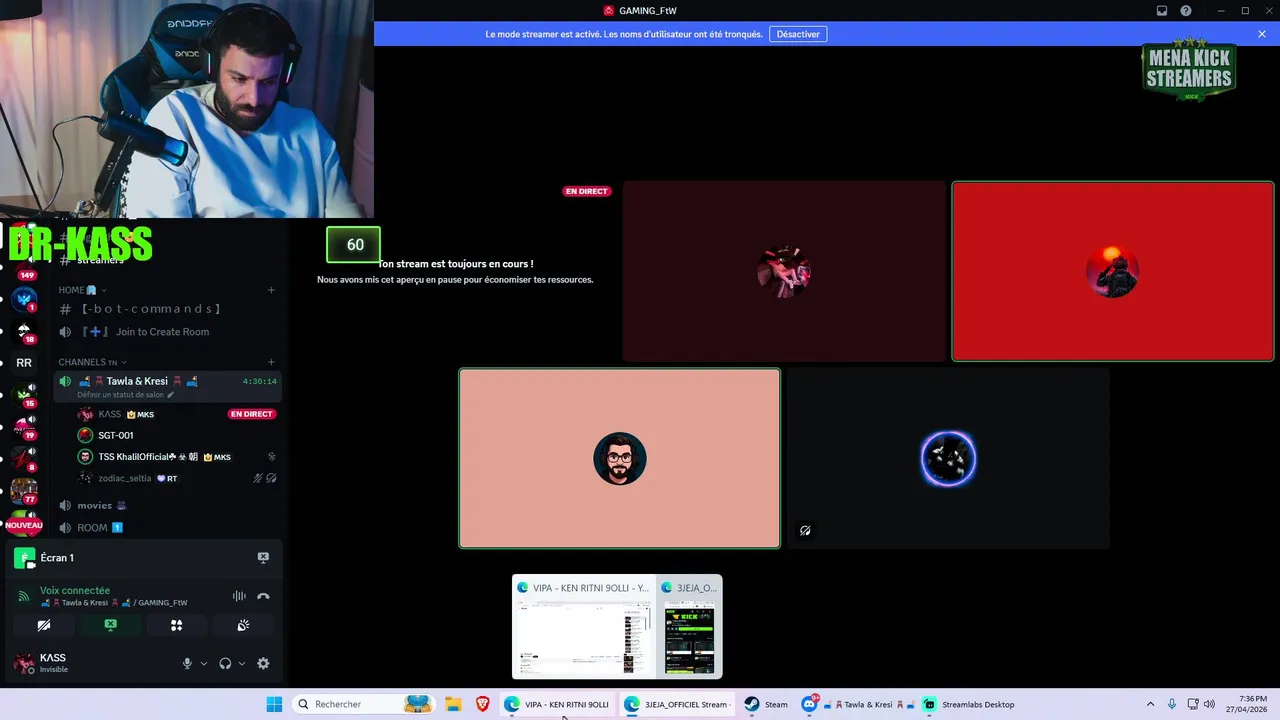The width and height of the screenshot is (1280, 720).
Task: Open Discord user settings gear
Action: pos(263,663)
